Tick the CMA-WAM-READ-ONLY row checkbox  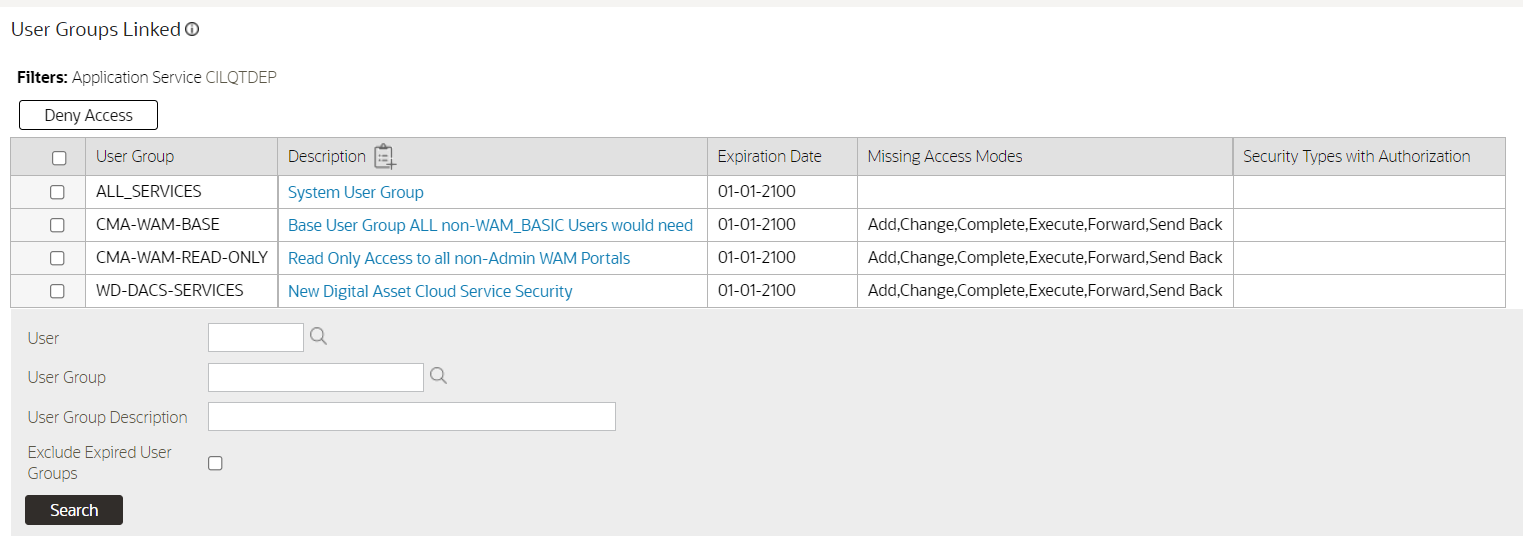[x=58, y=258]
